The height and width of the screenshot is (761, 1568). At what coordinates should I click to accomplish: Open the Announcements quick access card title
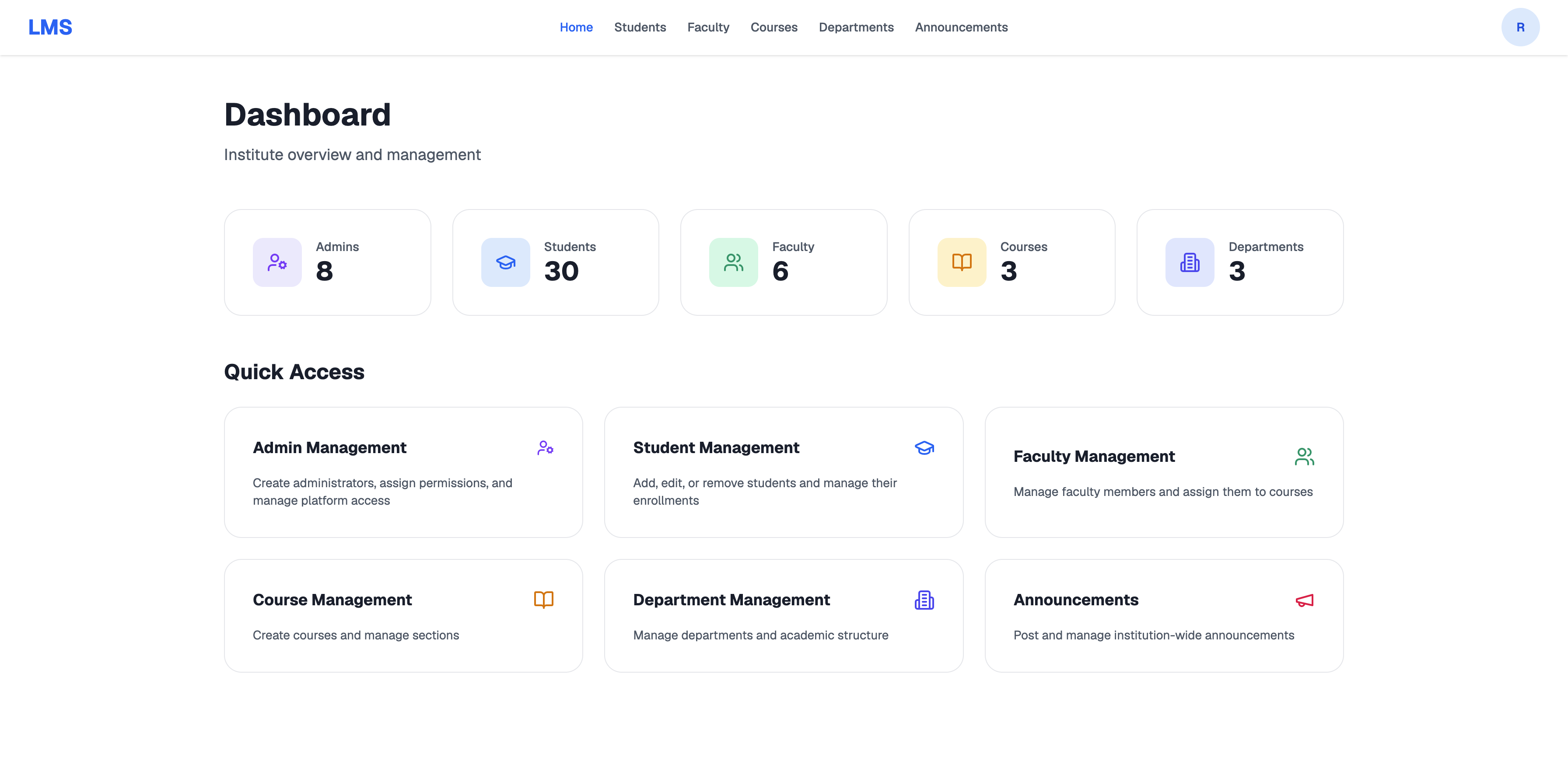pyautogui.click(x=1075, y=600)
